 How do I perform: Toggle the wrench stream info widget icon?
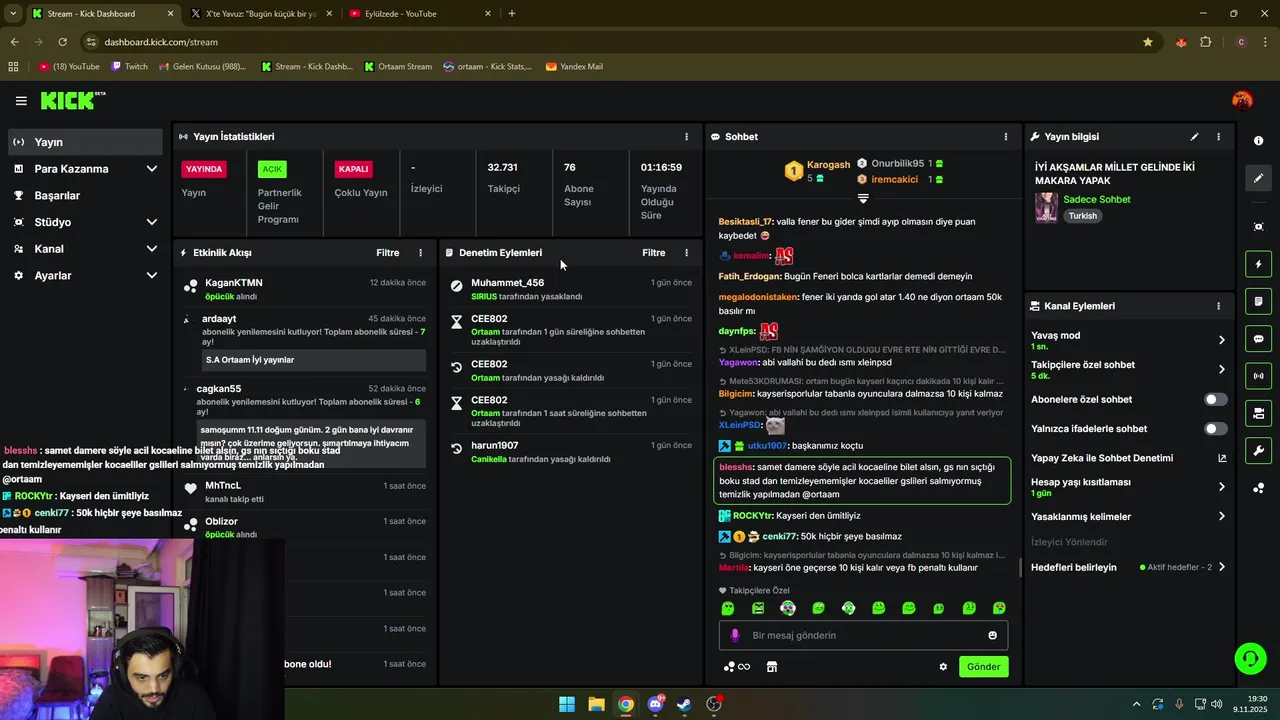point(1258,450)
